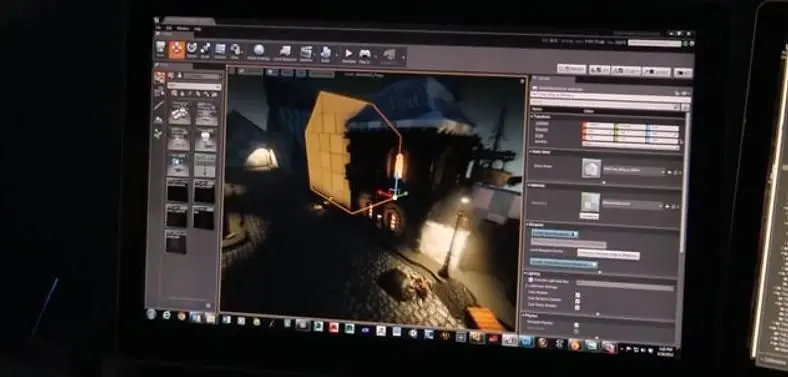
Task: Click the white button in Blueprint section
Action: 608,254
